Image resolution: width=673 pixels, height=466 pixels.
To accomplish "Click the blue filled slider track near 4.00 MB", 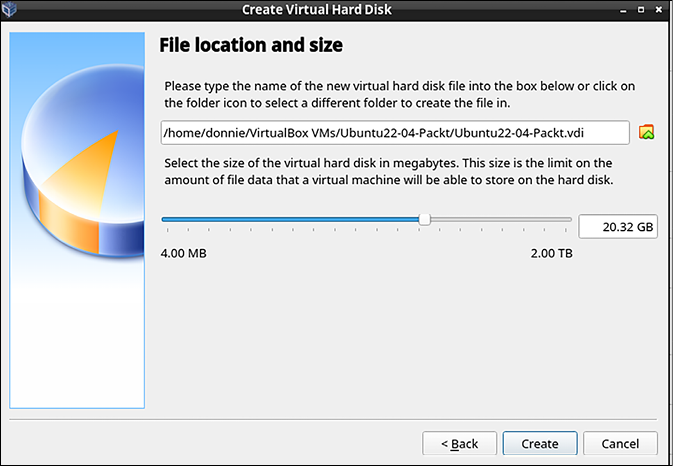I will pyautogui.click(x=291, y=219).
